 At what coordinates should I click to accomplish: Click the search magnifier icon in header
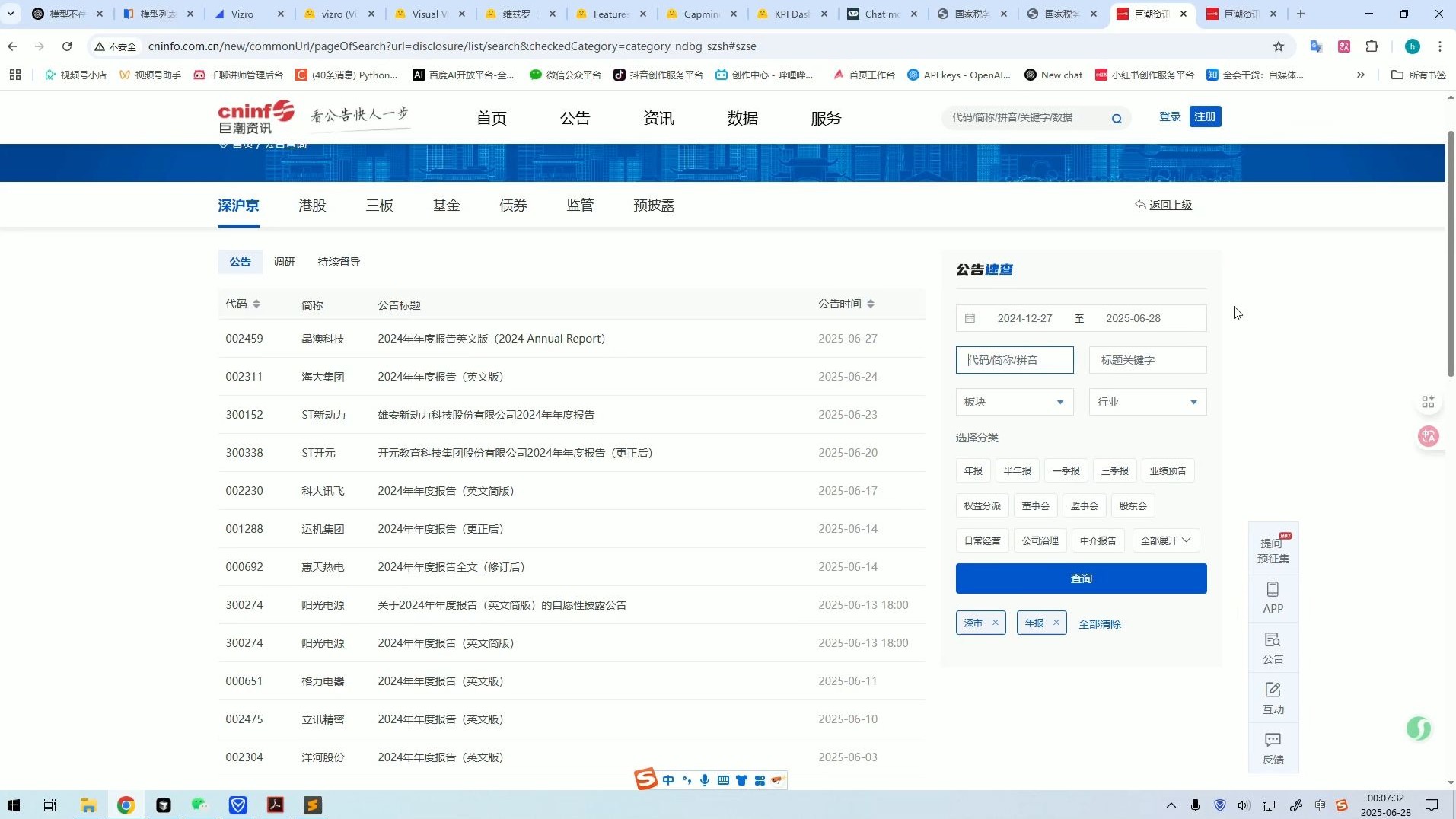pos(1117,118)
